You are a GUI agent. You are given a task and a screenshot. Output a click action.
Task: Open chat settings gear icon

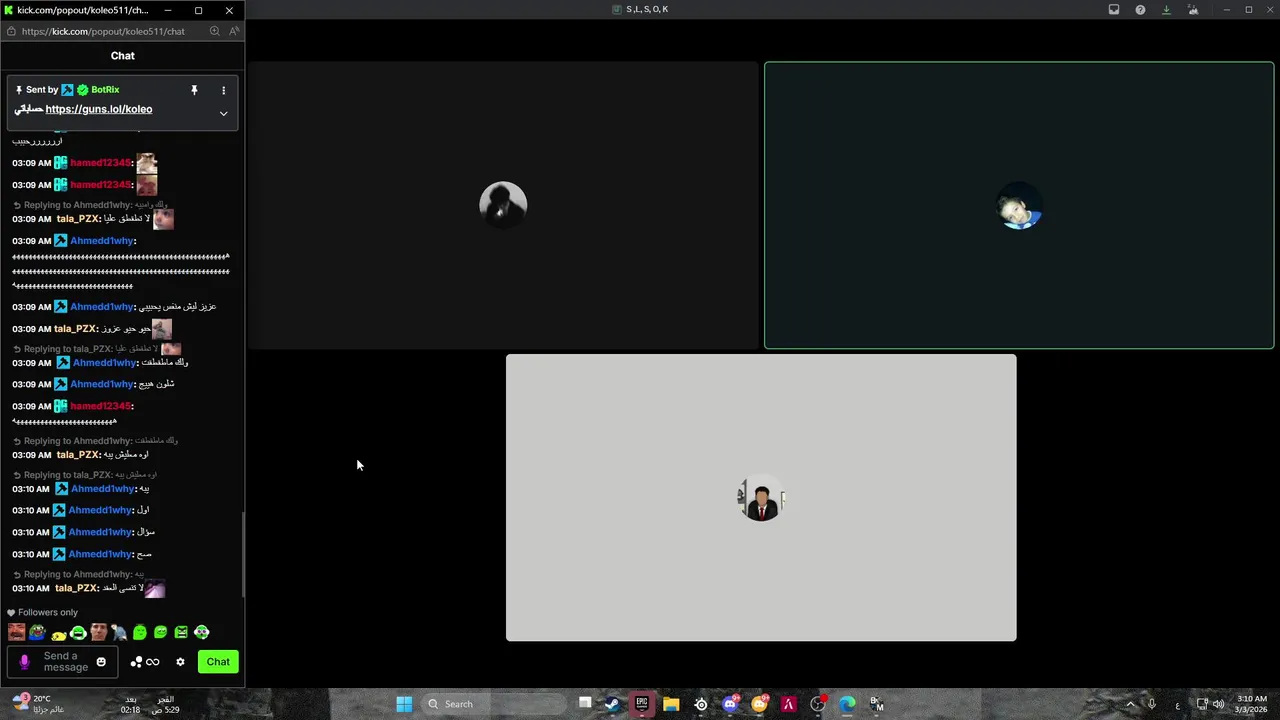(180, 662)
